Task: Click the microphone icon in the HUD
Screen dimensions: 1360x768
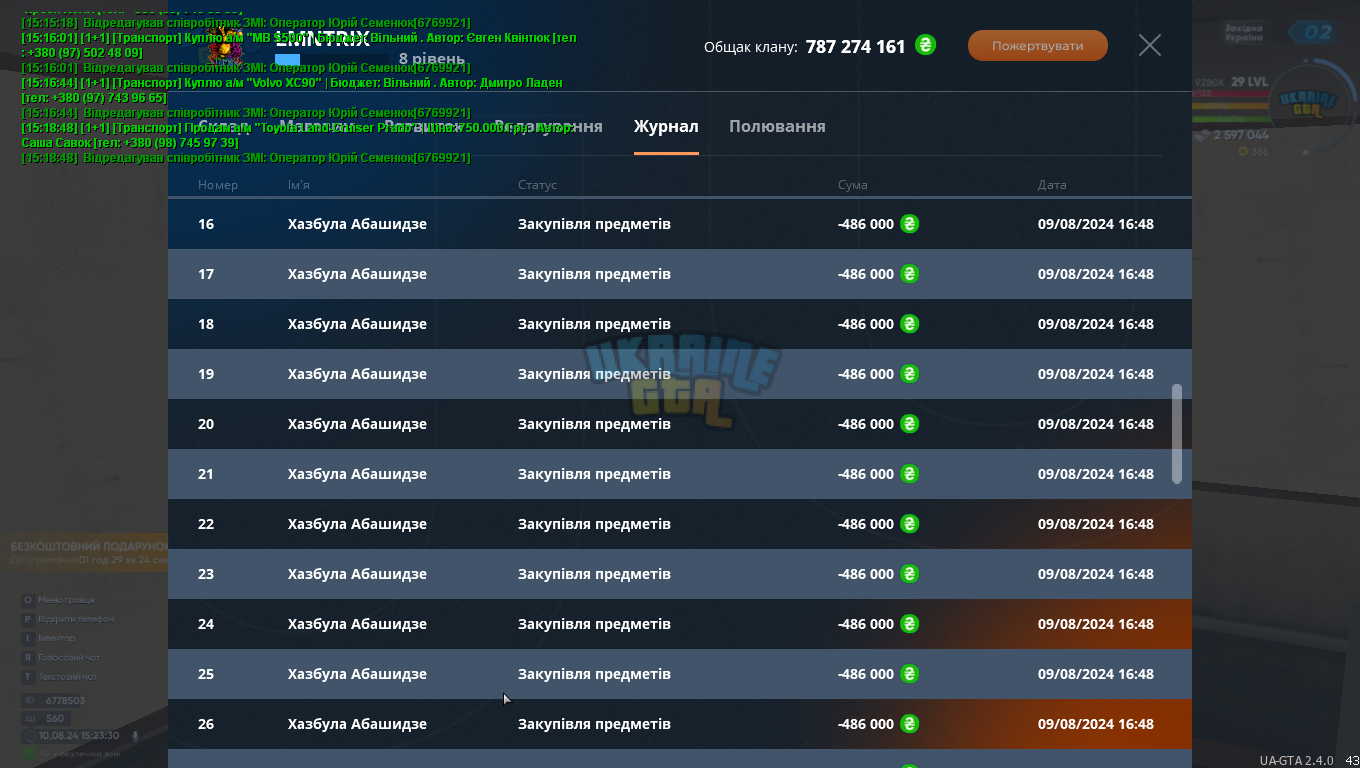Action: 135,736
